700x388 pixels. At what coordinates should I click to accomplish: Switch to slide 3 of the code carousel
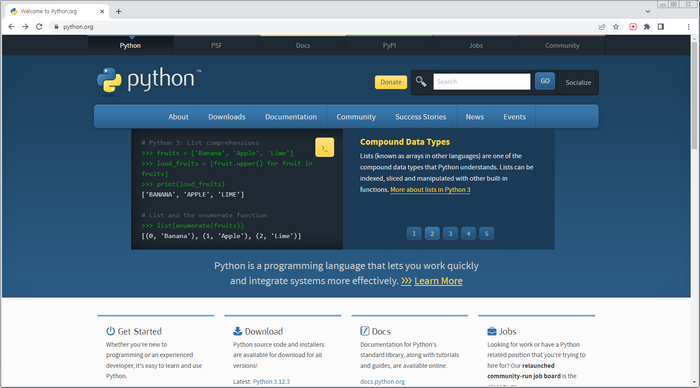[450, 234]
